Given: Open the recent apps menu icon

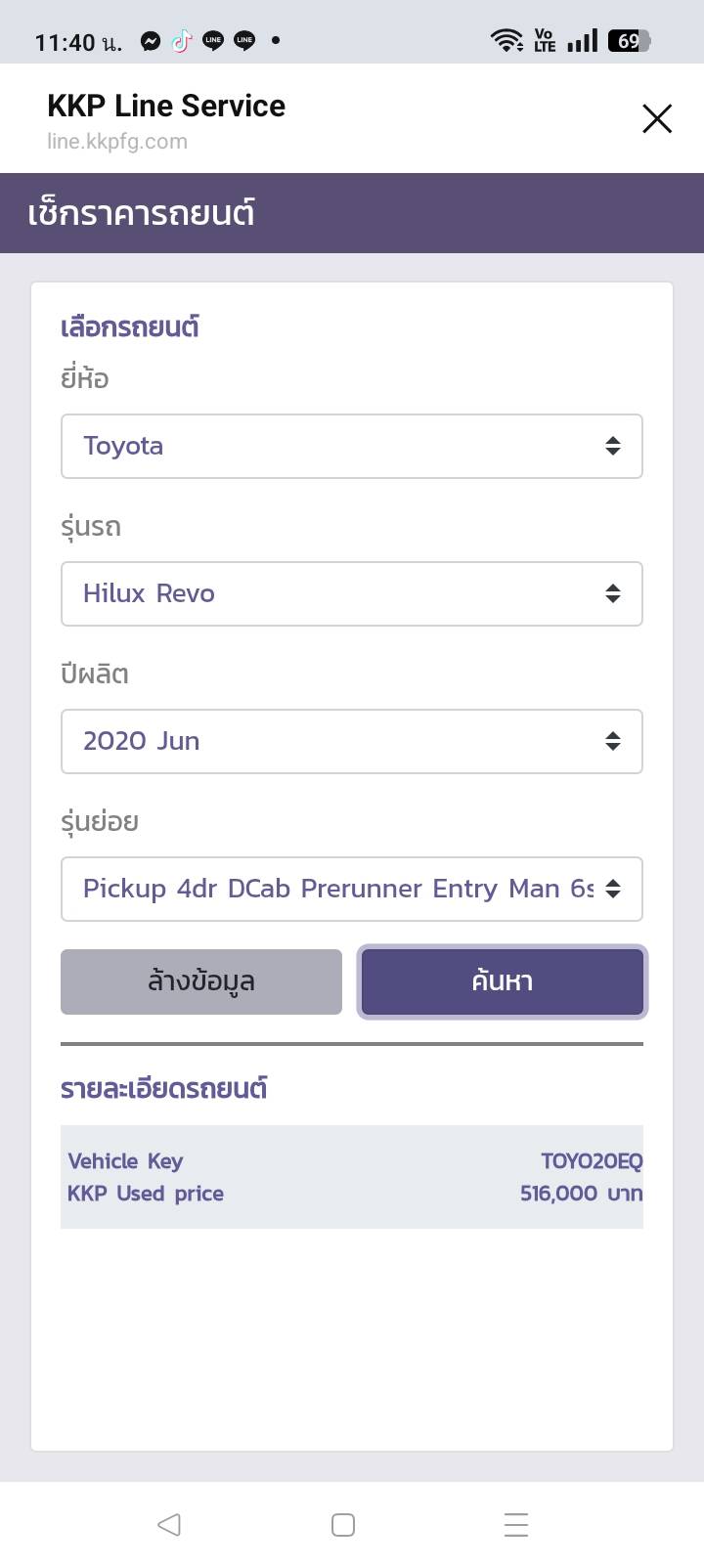Looking at the screenshot, I should [x=516, y=1524].
